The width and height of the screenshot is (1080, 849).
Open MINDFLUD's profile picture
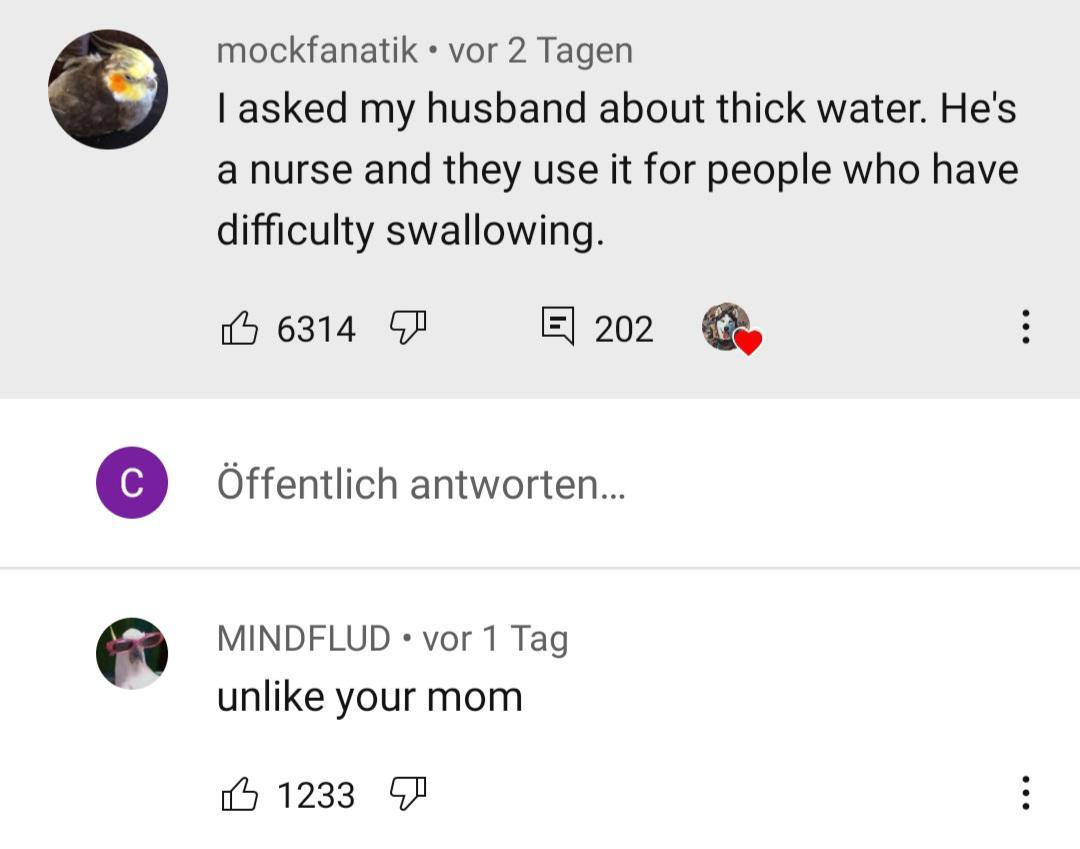click(132, 653)
